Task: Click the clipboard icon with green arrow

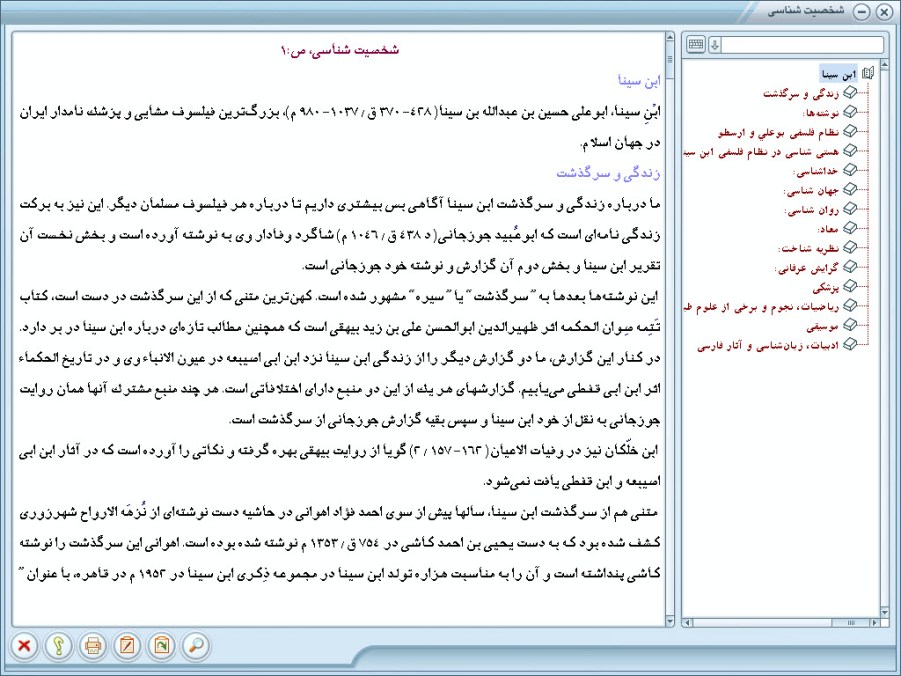Action: pyautogui.click(x=161, y=645)
